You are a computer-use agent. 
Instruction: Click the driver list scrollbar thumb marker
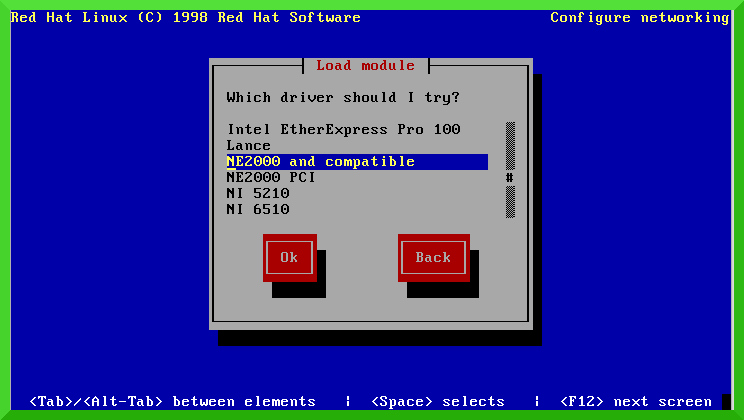coord(510,178)
